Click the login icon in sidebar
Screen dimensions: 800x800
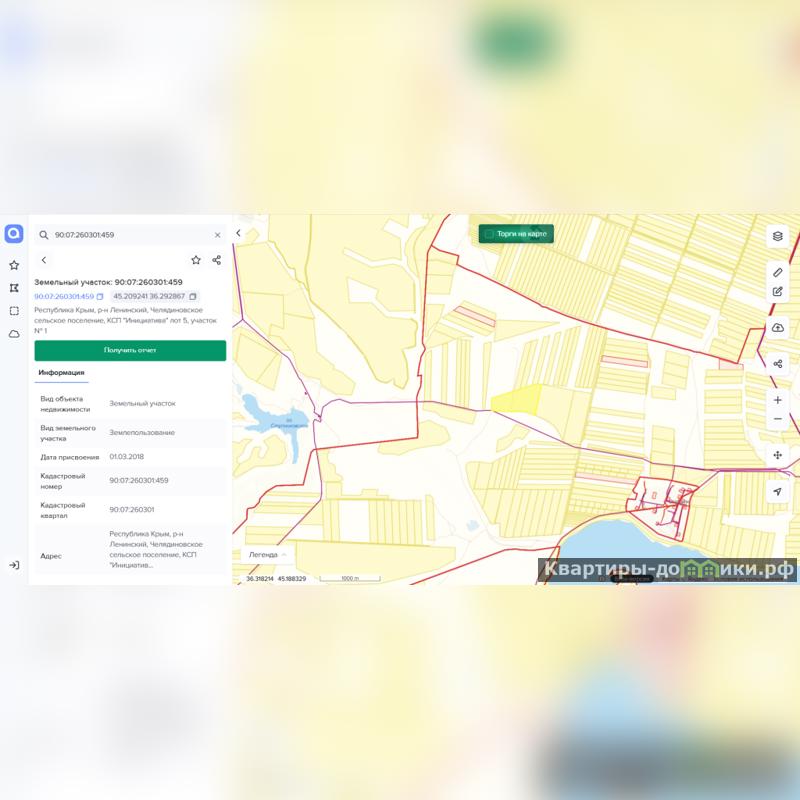pos(14,565)
